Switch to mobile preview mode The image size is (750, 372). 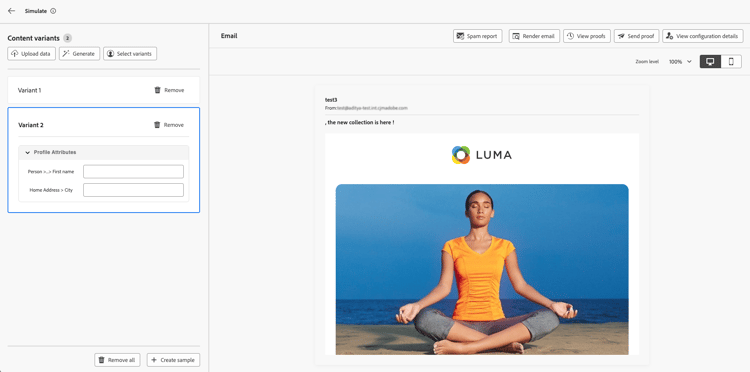pyautogui.click(x=731, y=62)
